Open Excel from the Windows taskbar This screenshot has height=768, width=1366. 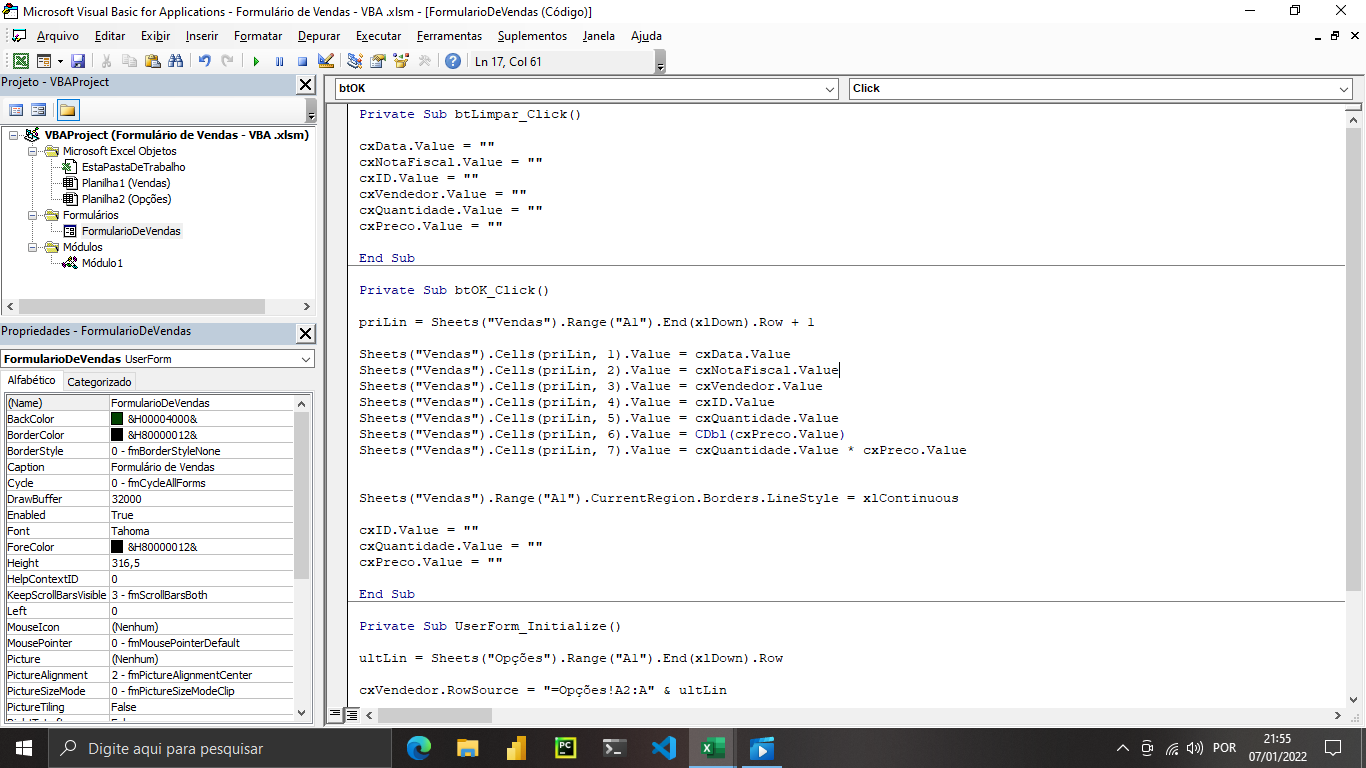(712, 748)
